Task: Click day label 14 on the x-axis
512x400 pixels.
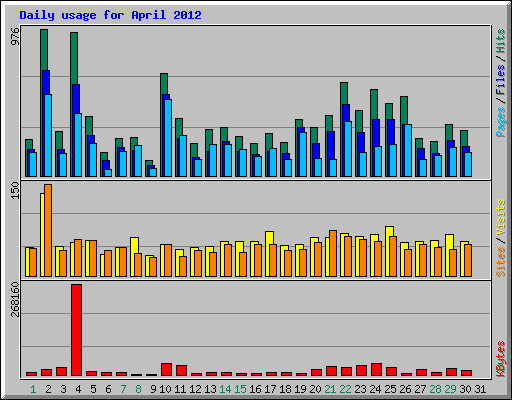Action: (225, 389)
